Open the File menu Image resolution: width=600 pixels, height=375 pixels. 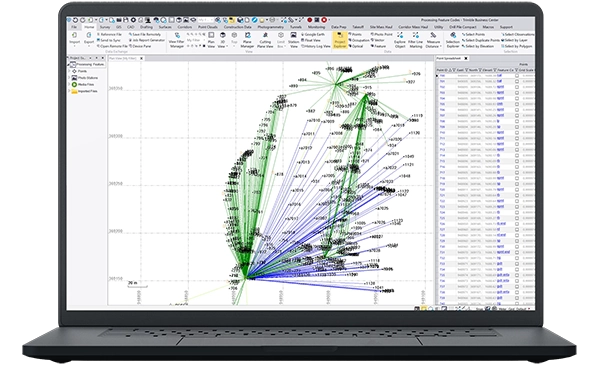pos(74,27)
